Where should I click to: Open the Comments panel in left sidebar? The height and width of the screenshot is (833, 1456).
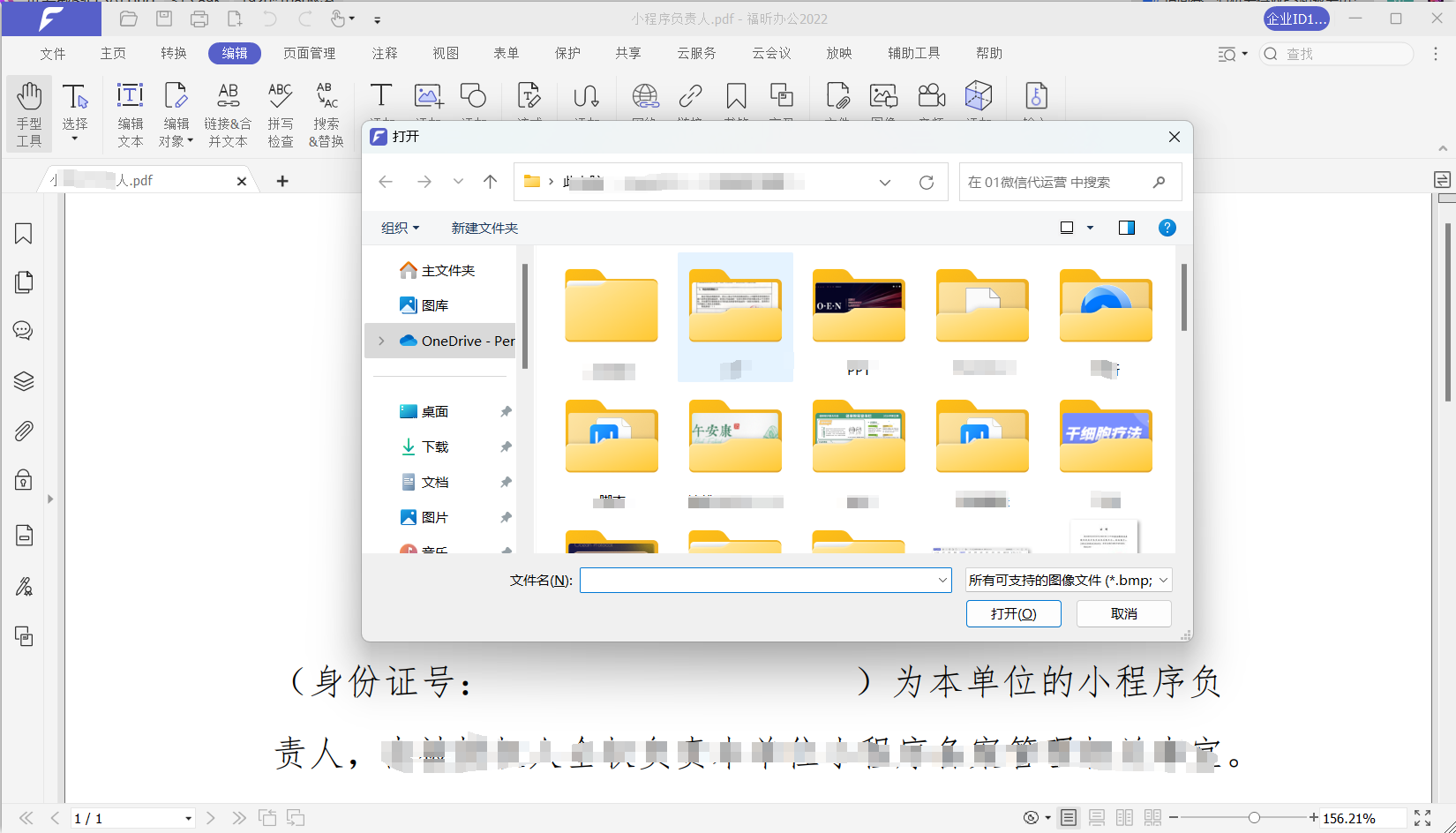[x=24, y=331]
